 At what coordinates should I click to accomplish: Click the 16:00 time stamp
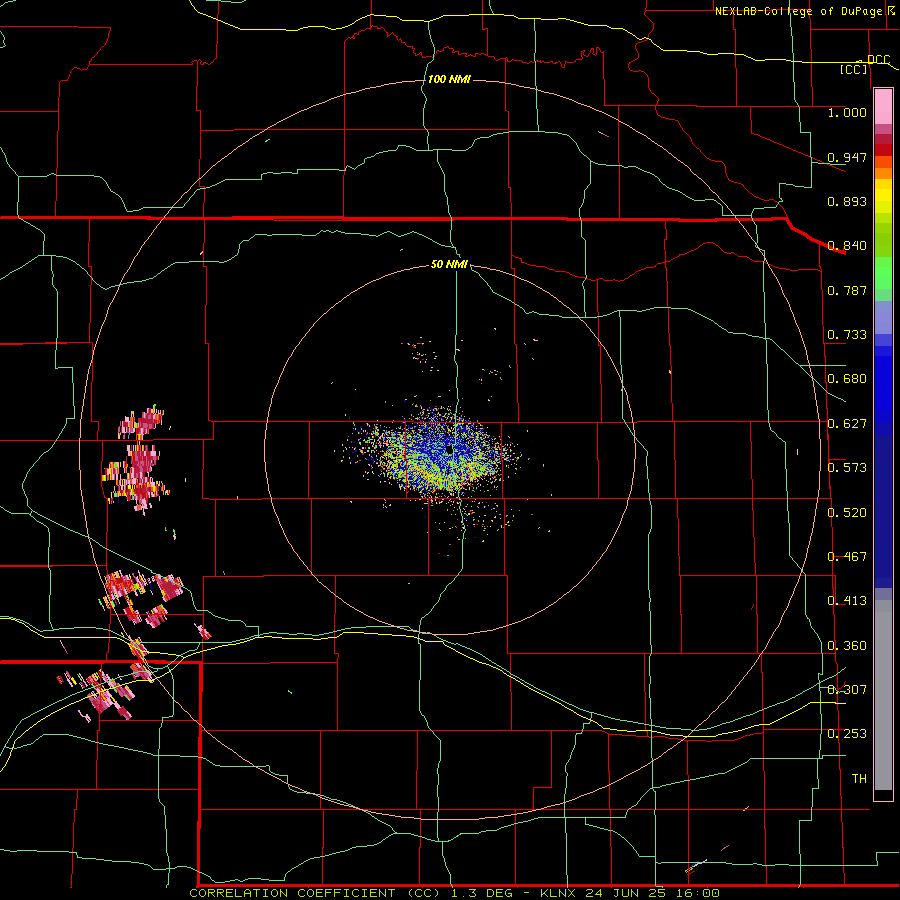tap(697, 893)
